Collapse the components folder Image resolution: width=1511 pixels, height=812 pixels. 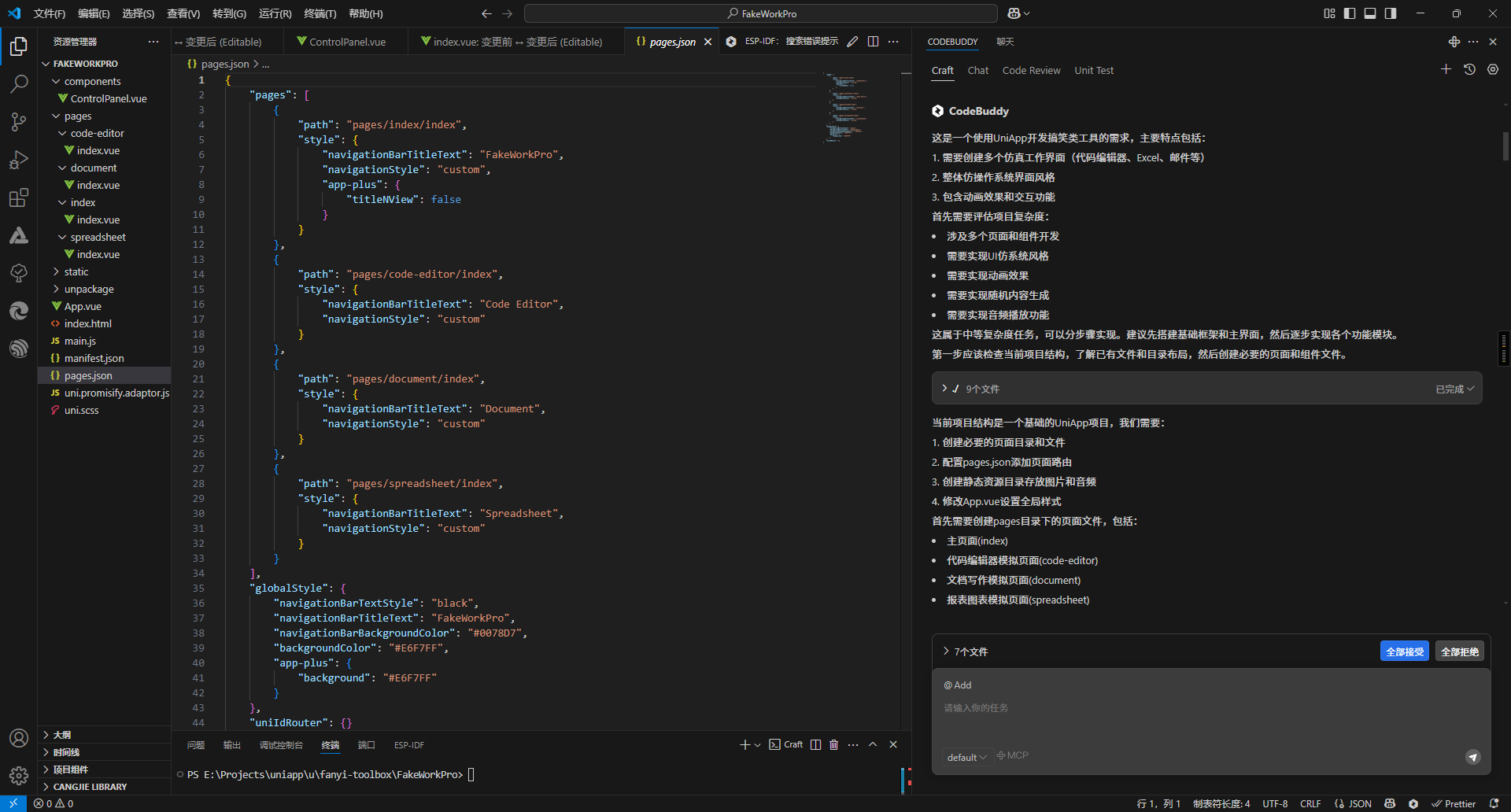(56, 81)
